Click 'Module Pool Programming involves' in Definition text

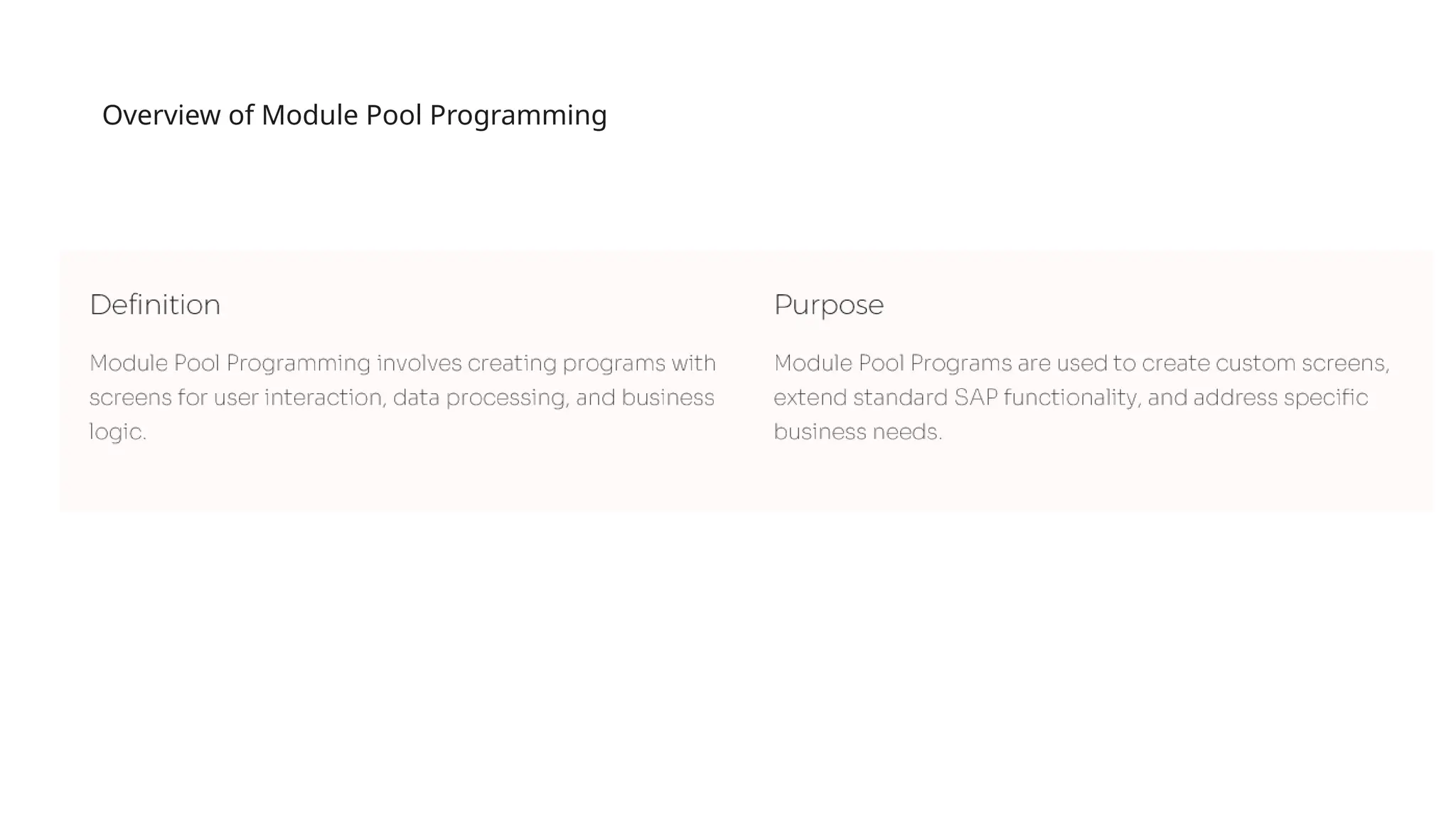[x=276, y=363]
